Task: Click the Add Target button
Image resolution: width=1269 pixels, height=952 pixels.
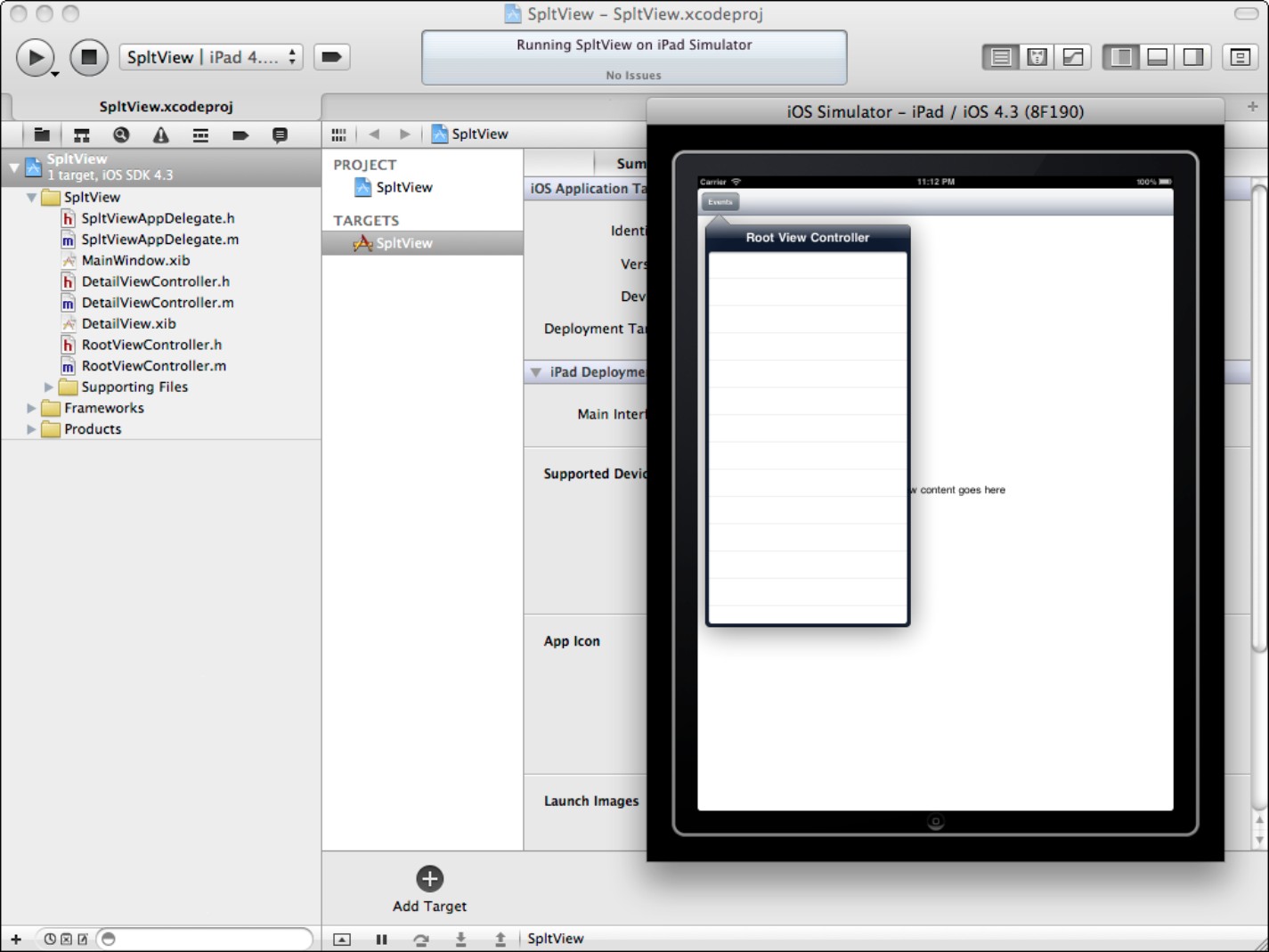Action: (x=429, y=890)
